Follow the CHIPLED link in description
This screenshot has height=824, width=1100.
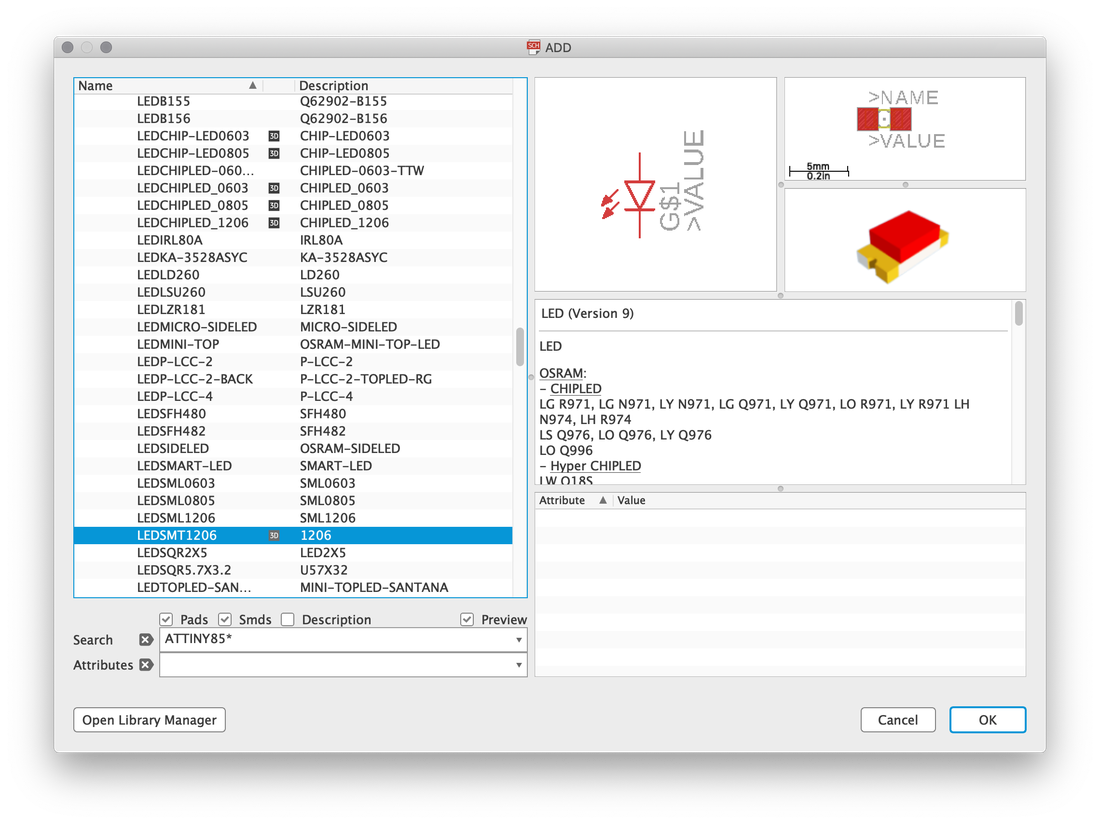tap(576, 389)
